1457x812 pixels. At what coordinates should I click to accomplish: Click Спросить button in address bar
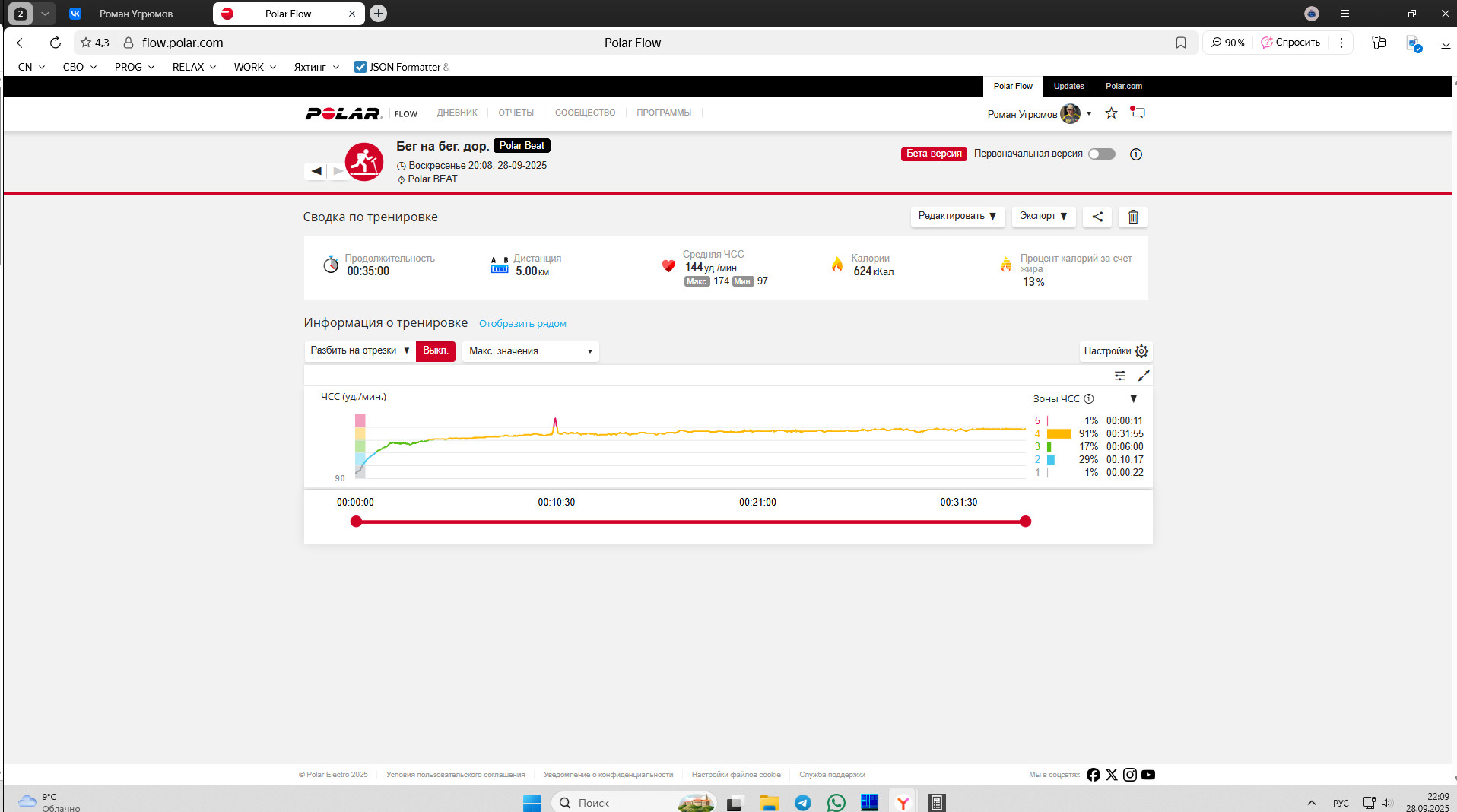pyautogui.click(x=1290, y=43)
